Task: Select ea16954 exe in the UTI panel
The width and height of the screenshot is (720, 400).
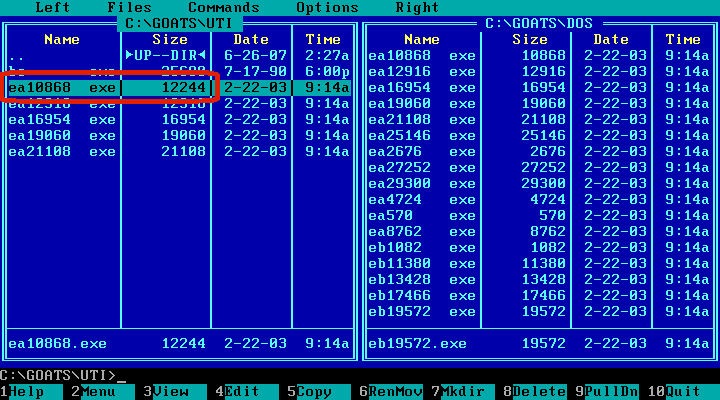Action: click(x=179, y=119)
